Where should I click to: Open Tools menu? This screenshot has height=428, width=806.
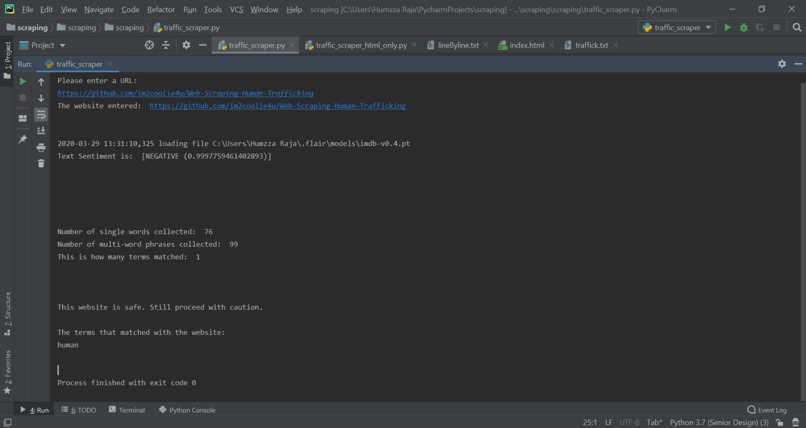pyautogui.click(x=213, y=9)
